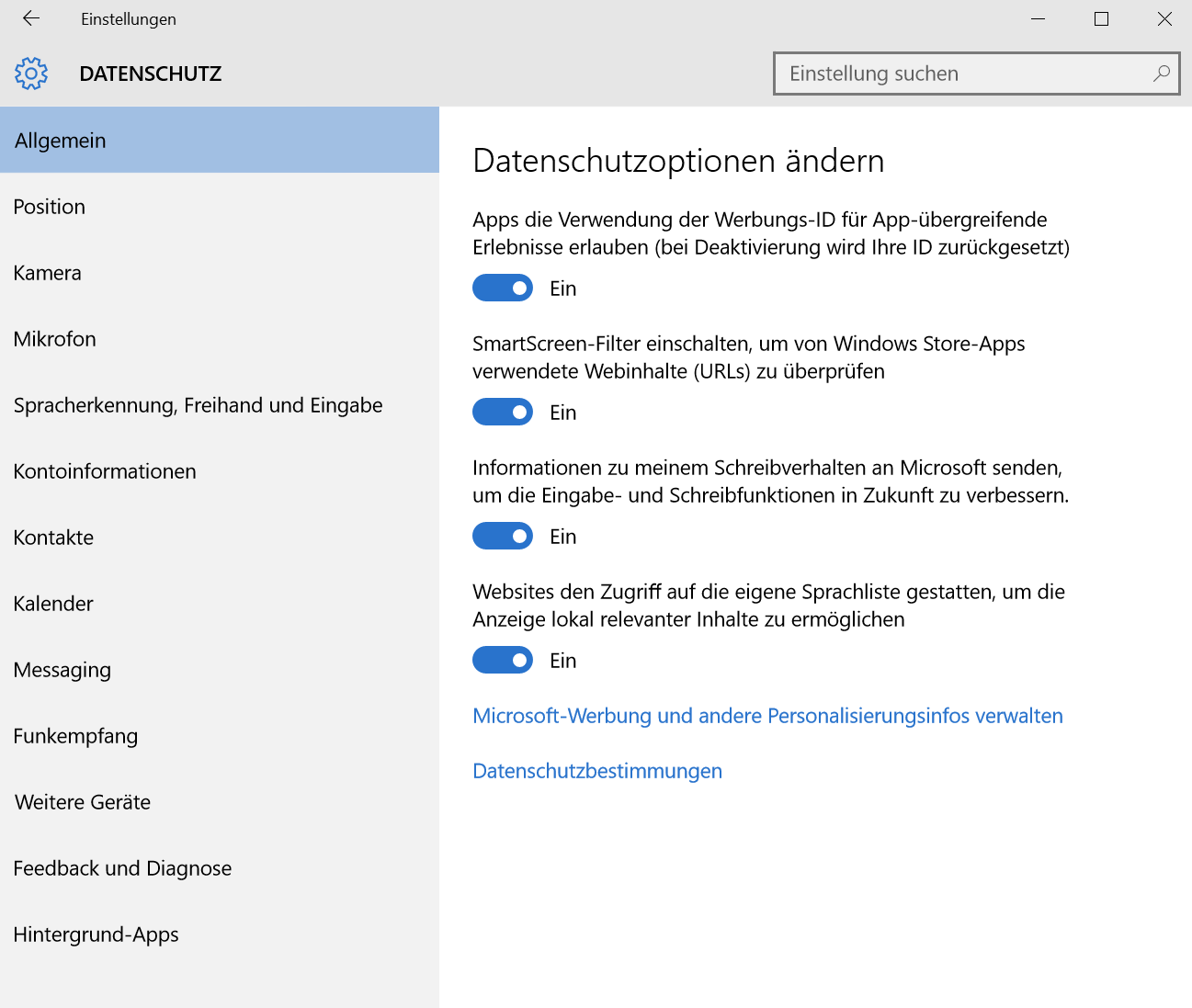Open Spracherkennung, Freihand und Eingabe
This screenshot has width=1192, height=1008.
coord(198,404)
